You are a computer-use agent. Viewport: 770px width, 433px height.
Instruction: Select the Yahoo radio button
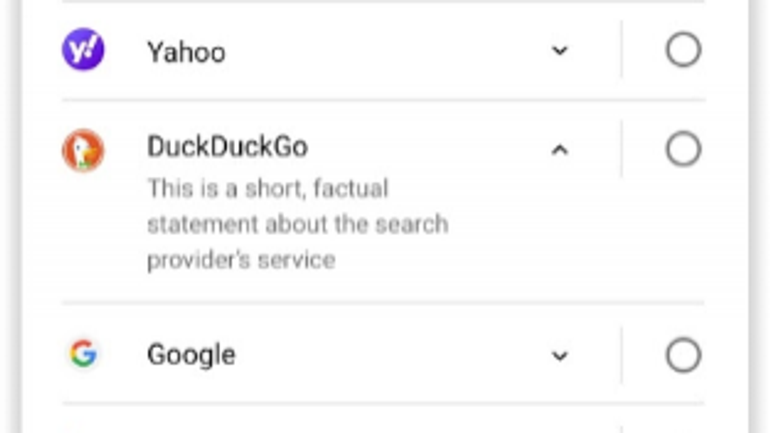click(683, 50)
